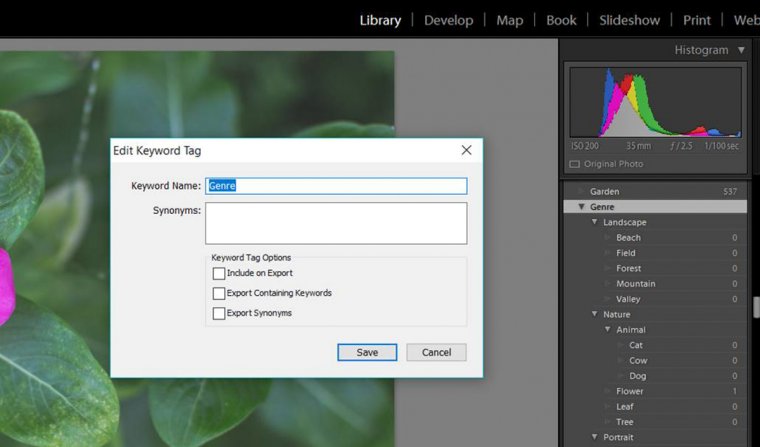The width and height of the screenshot is (760, 447).
Task: Click the 35 mm focal length readout
Action: (x=638, y=146)
